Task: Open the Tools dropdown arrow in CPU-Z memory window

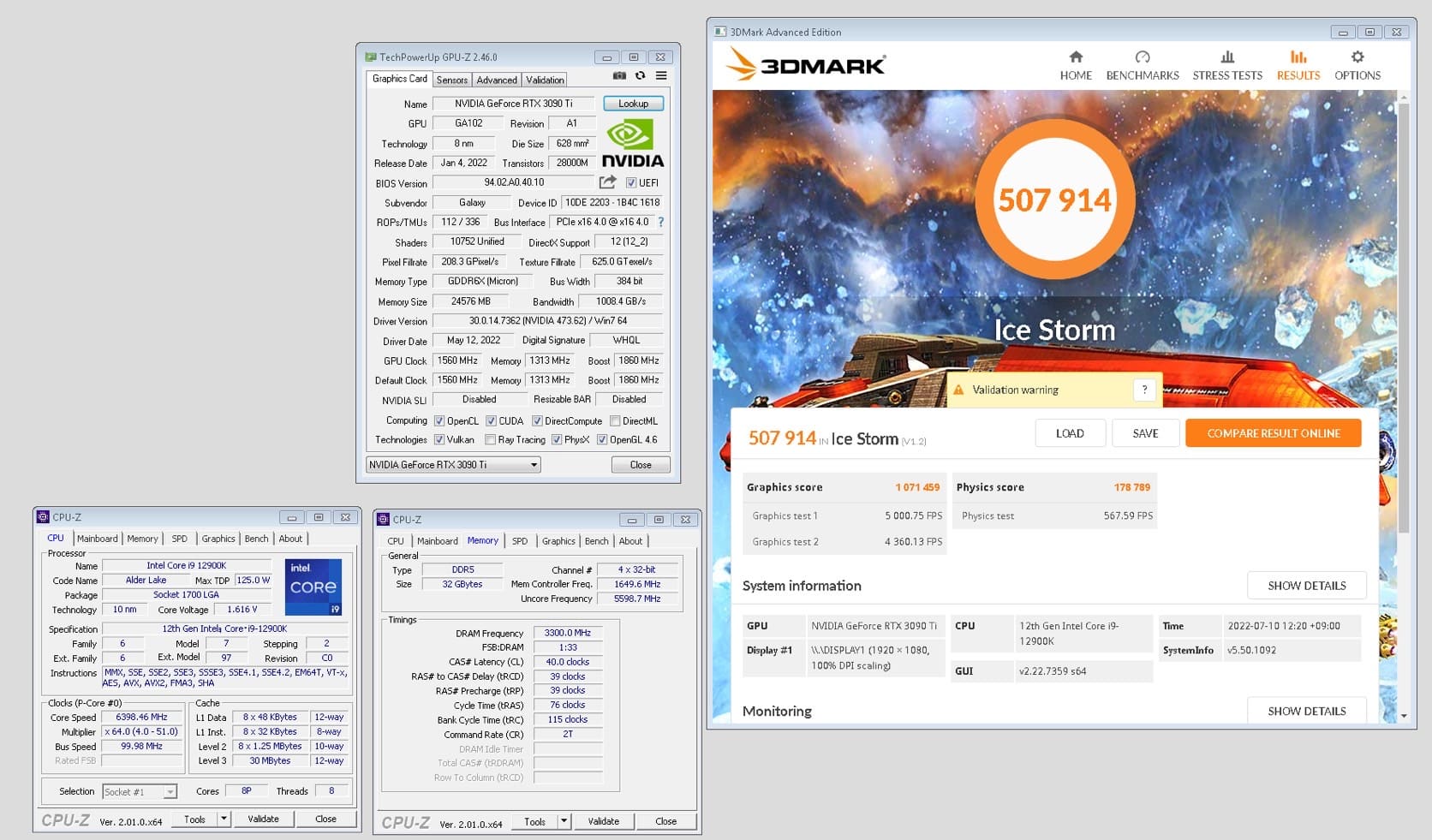Action: pyautogui.click(x=564, y=821)
